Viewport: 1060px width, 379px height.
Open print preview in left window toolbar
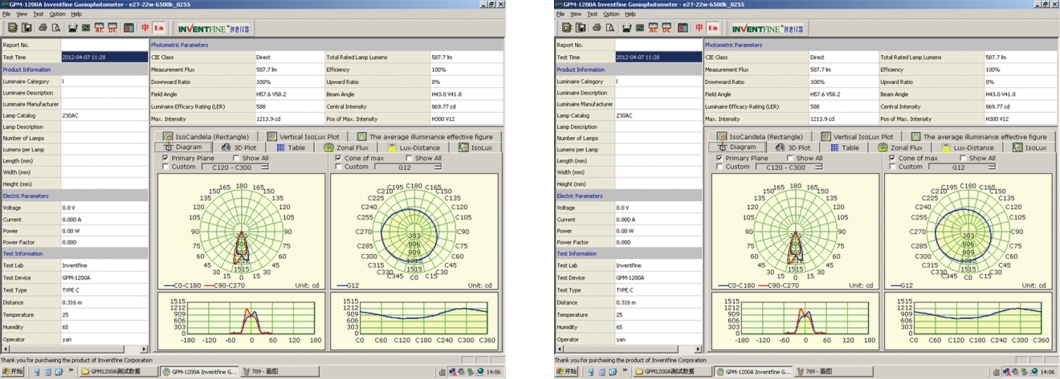56,28
